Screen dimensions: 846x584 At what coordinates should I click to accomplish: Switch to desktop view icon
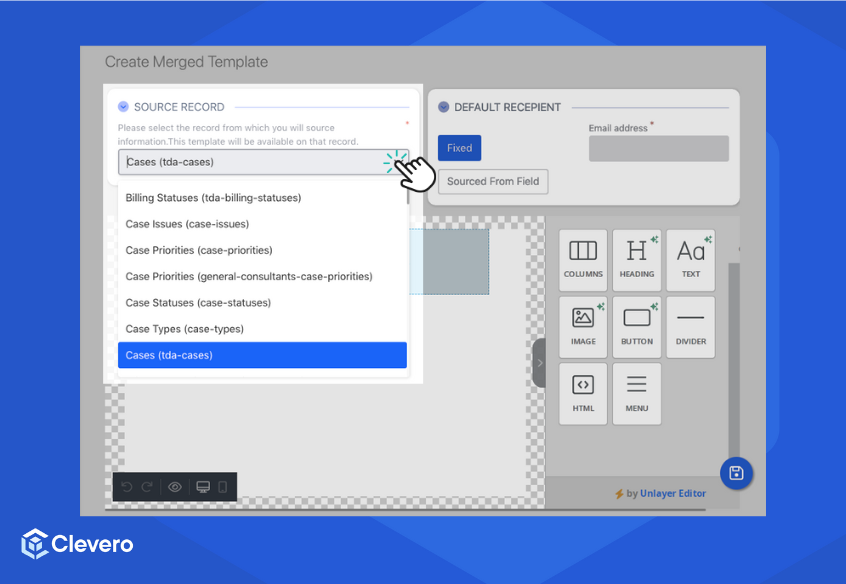(203, 487)
